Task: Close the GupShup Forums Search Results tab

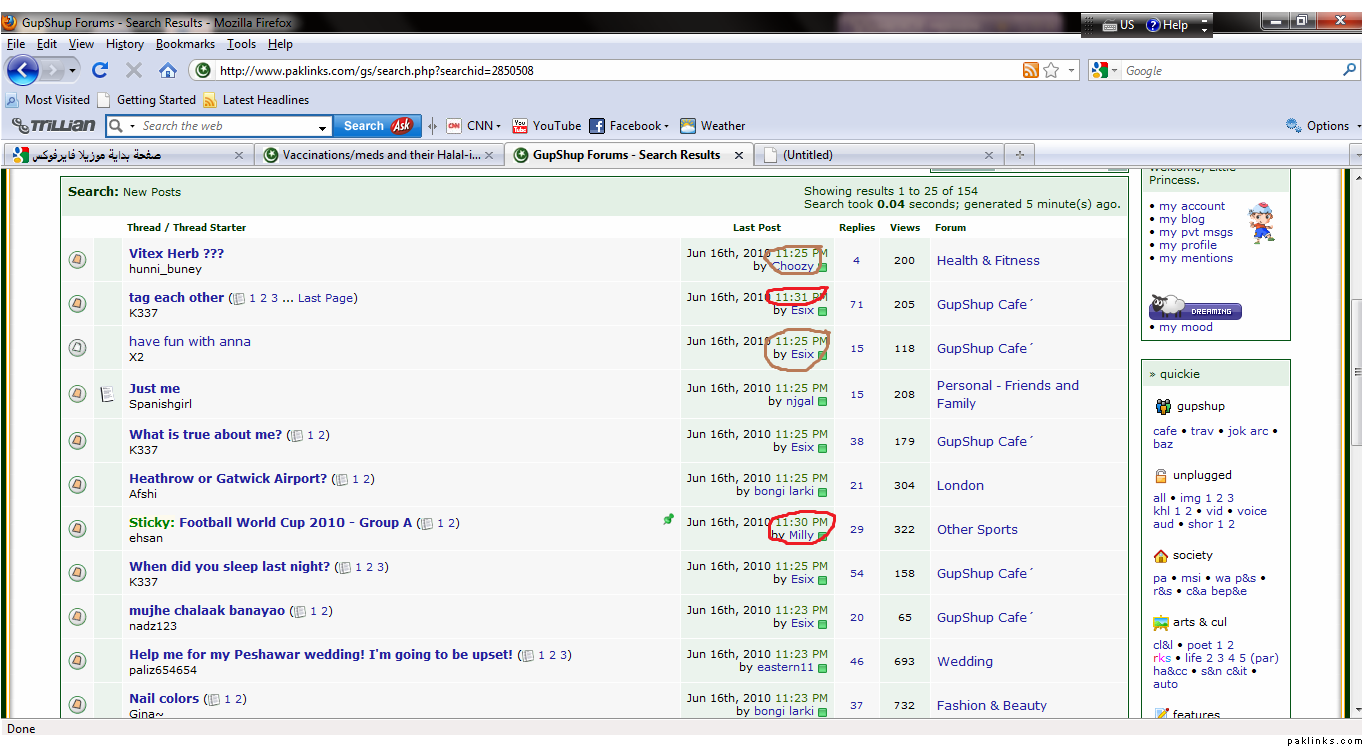Action: 739,155
